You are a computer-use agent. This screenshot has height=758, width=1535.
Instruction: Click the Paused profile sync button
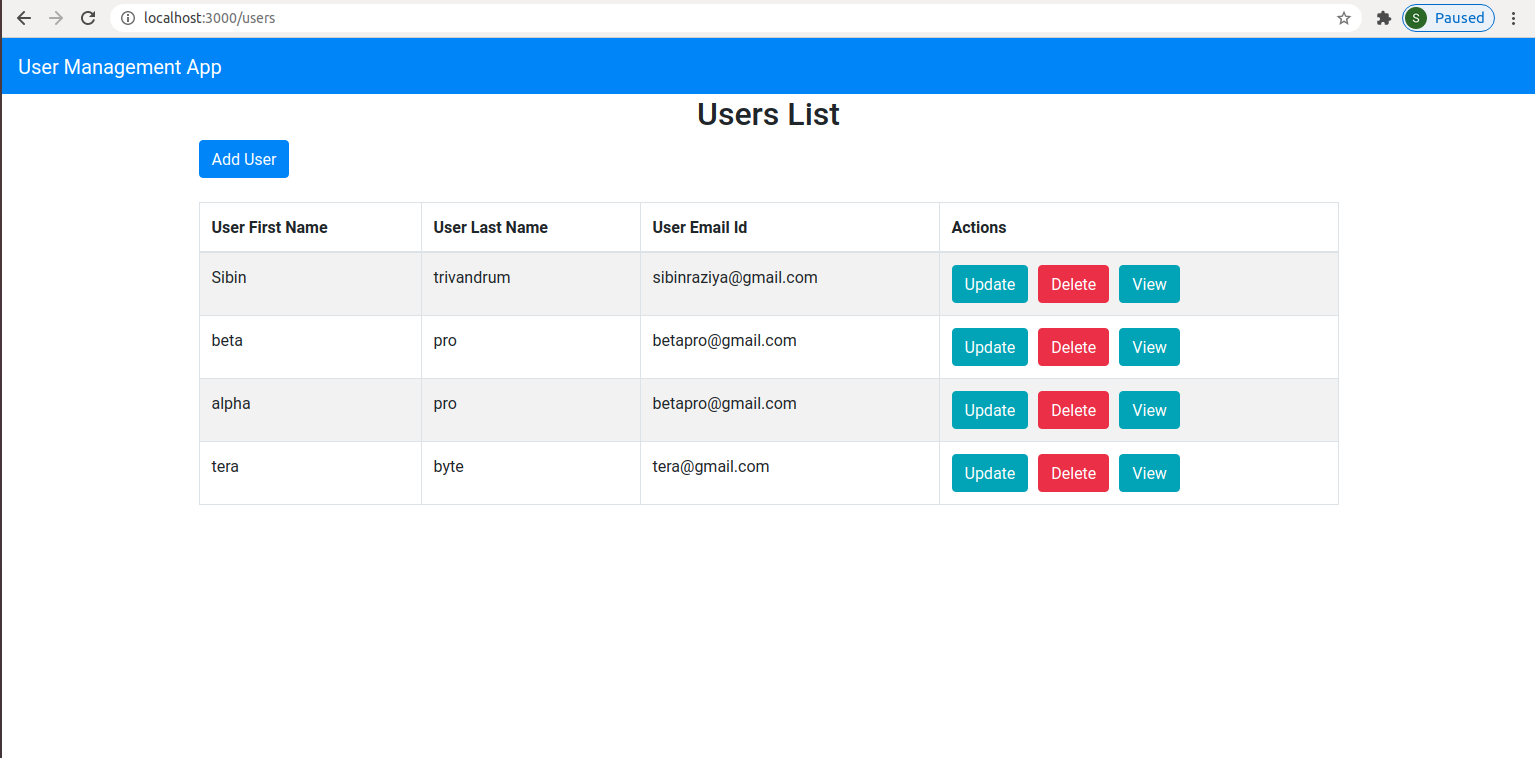[1448, 18]
